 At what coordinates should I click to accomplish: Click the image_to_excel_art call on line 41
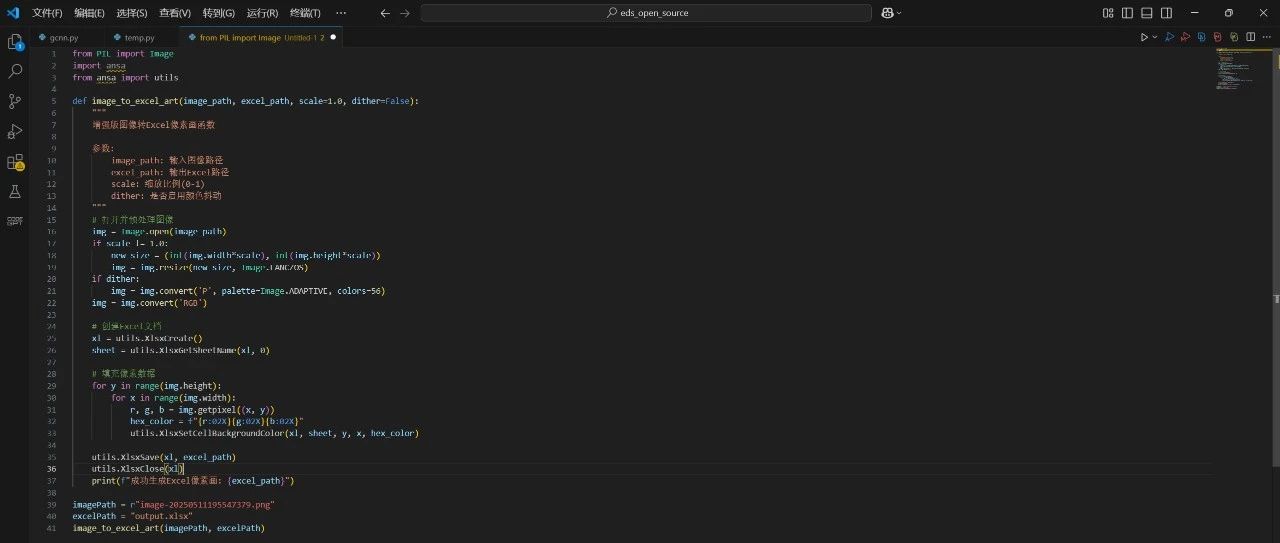[168, 528]
